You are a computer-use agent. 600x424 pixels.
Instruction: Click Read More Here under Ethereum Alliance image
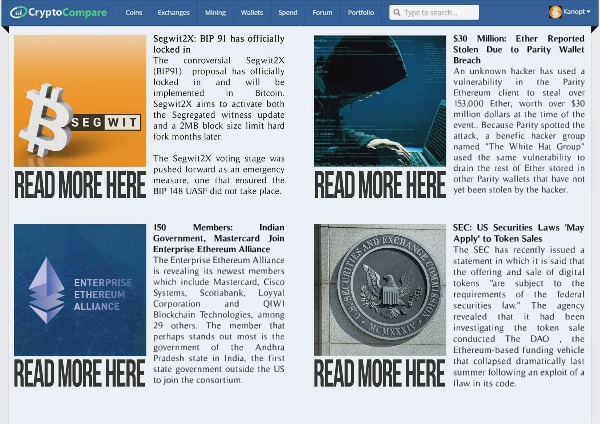click(80, 373)
